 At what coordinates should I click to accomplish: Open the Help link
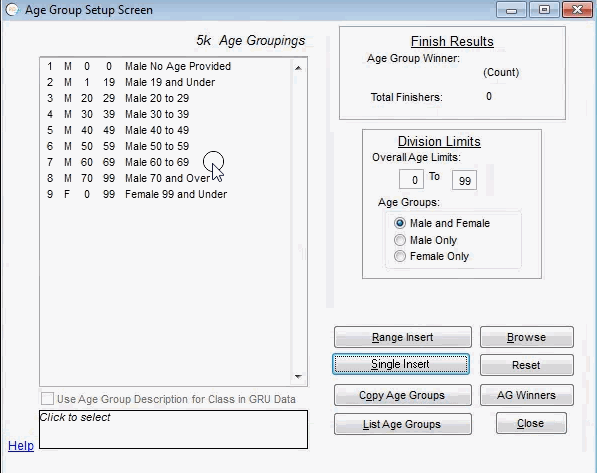click(21, 446)
